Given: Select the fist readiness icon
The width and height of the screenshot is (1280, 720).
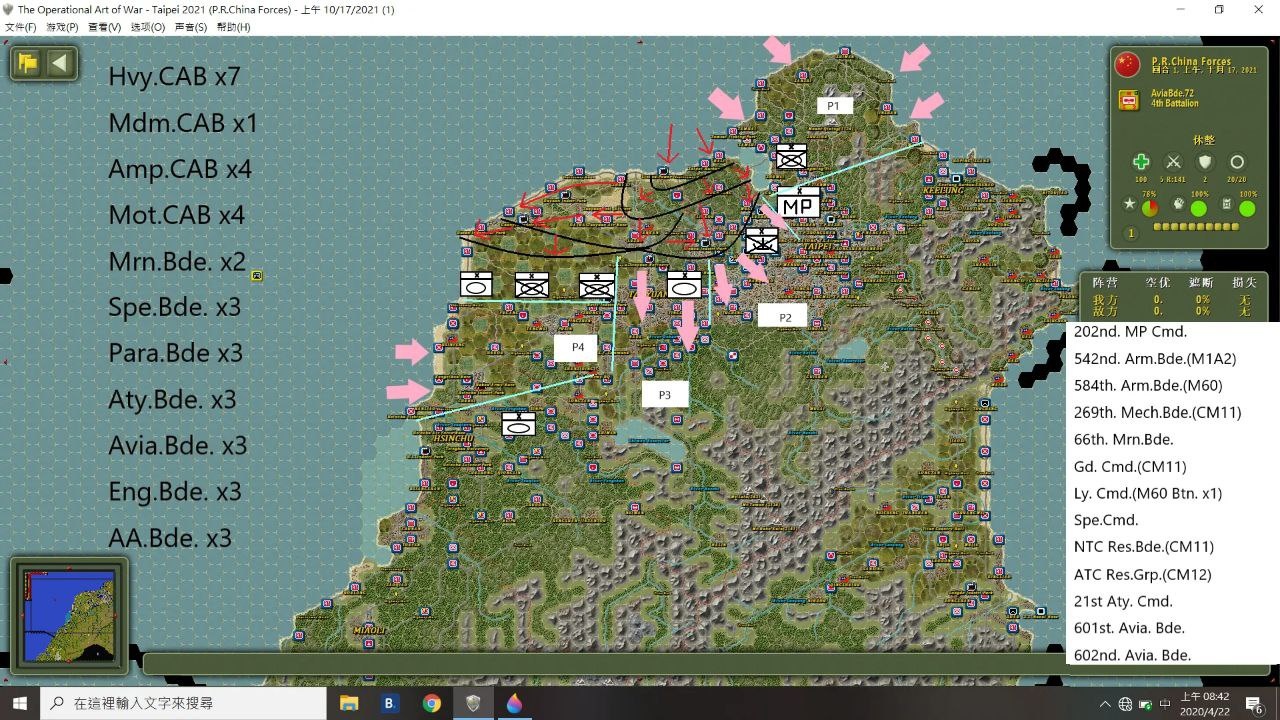Looking at the screenshot, I should pyautogui.click(x=1179, y=204).
